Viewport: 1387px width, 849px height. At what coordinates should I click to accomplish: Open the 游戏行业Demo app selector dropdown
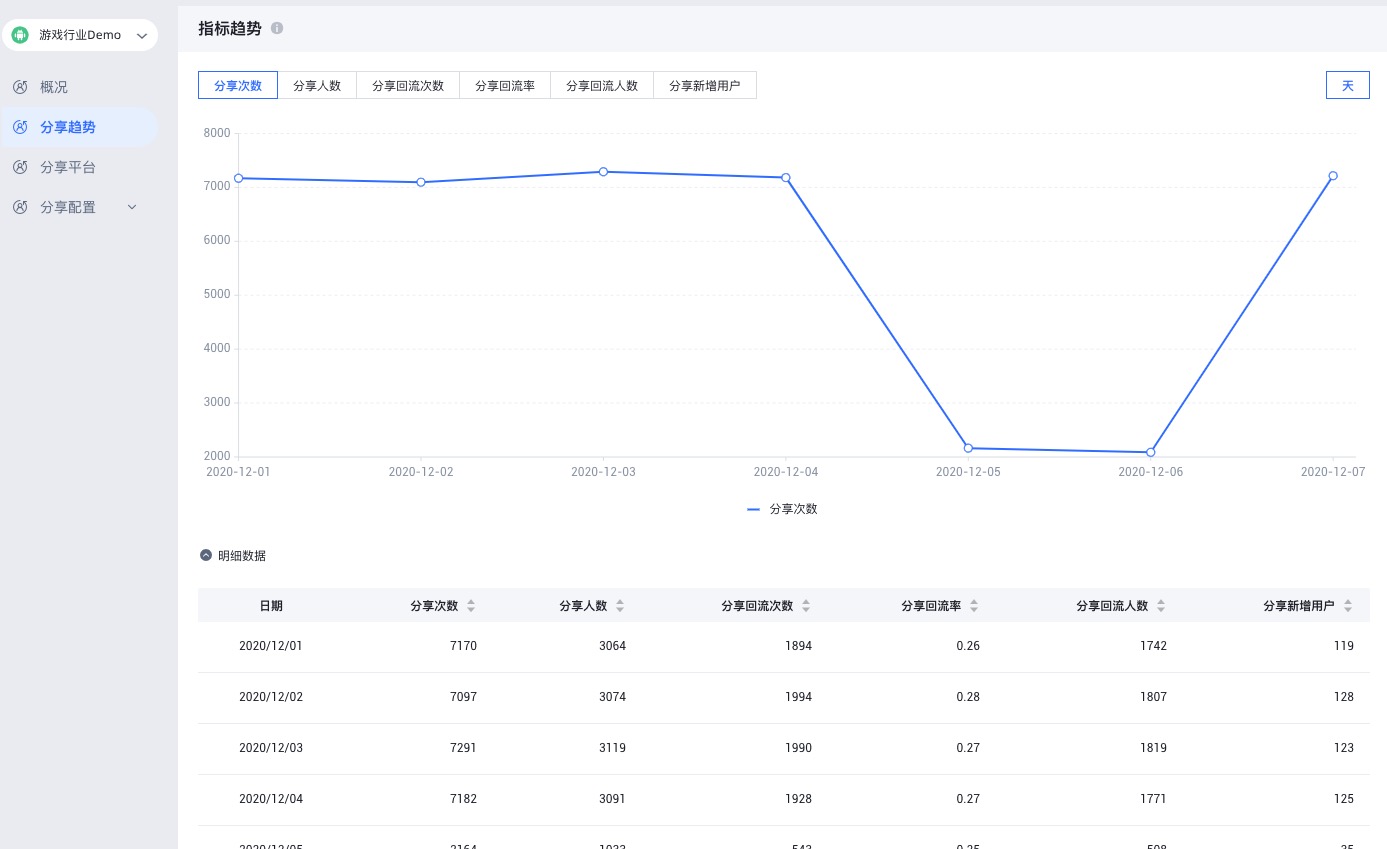79,35
